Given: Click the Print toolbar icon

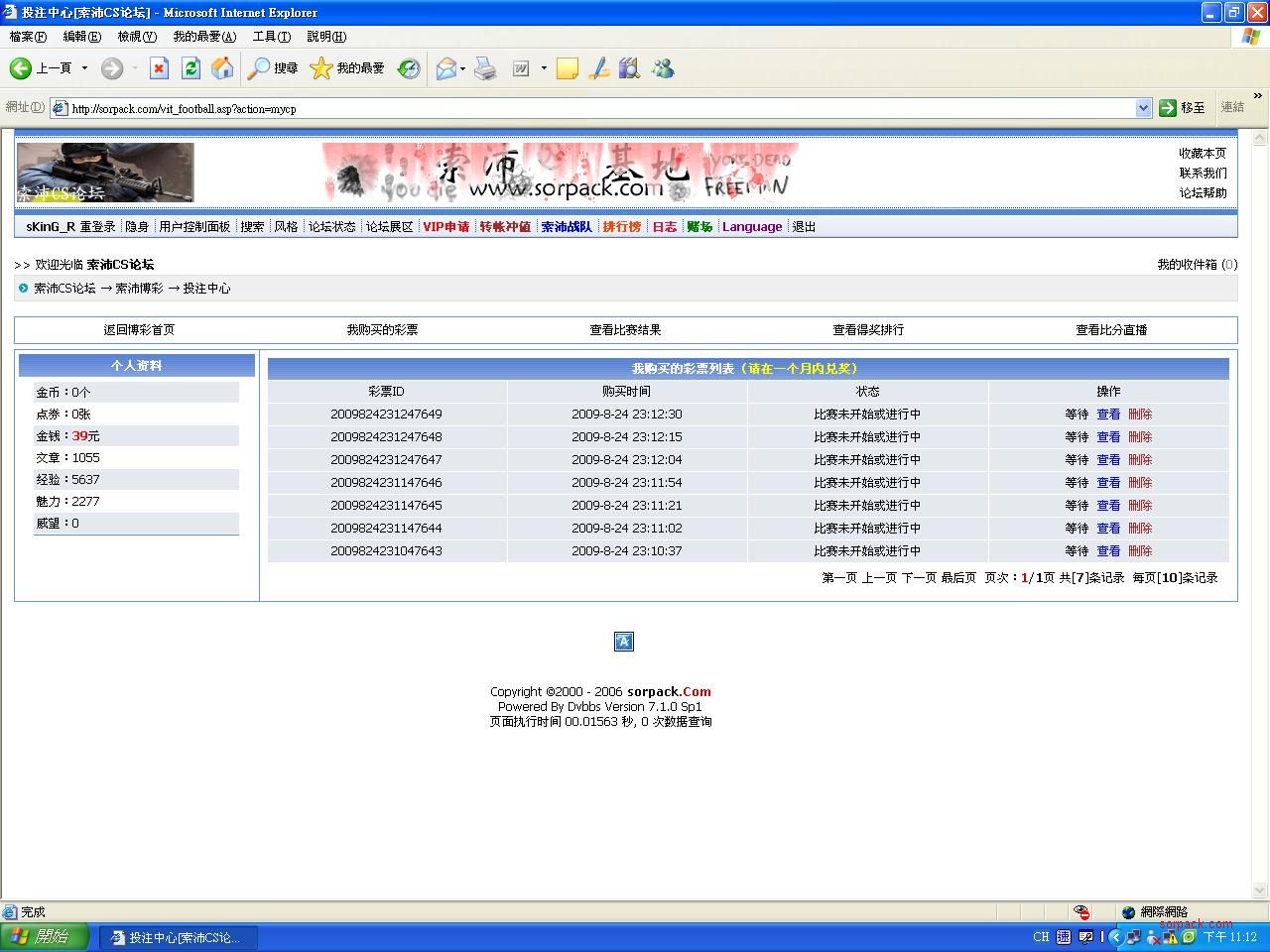Looking at the screenshot, I should [485, 68].
